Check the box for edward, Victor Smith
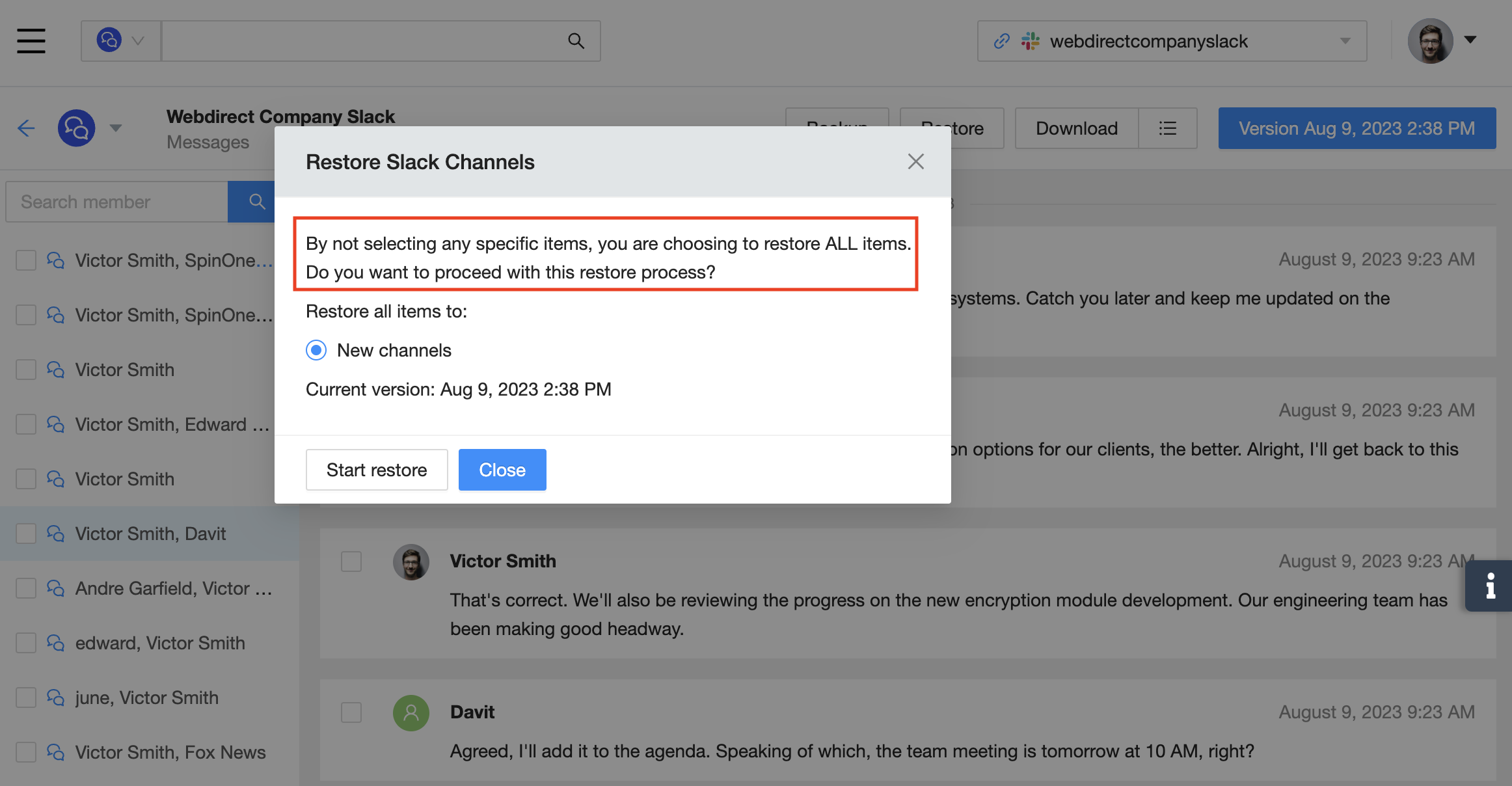The image size is (1512, 786). point(26,643)
